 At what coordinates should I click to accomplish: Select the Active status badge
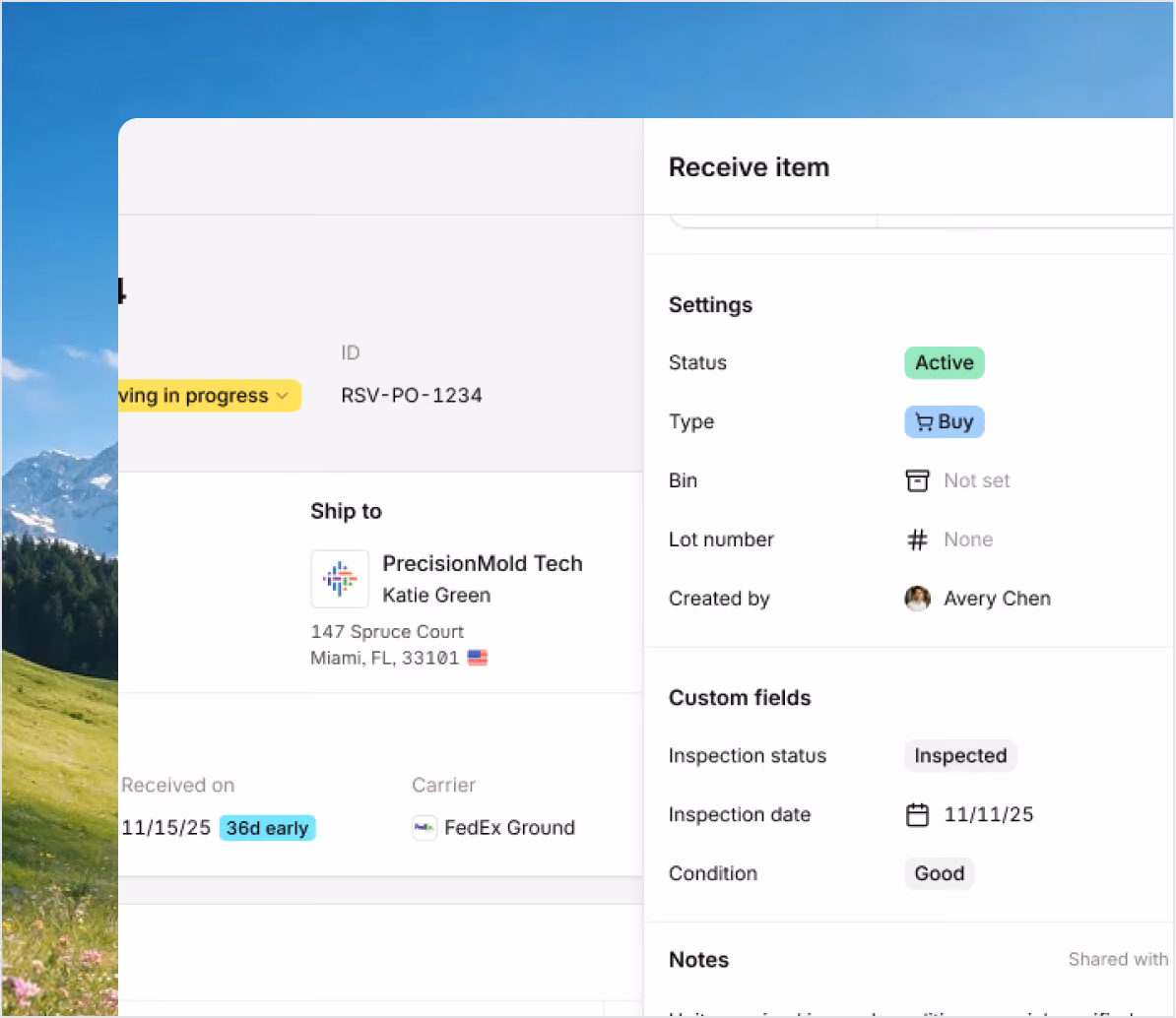(x=944, y=363)
